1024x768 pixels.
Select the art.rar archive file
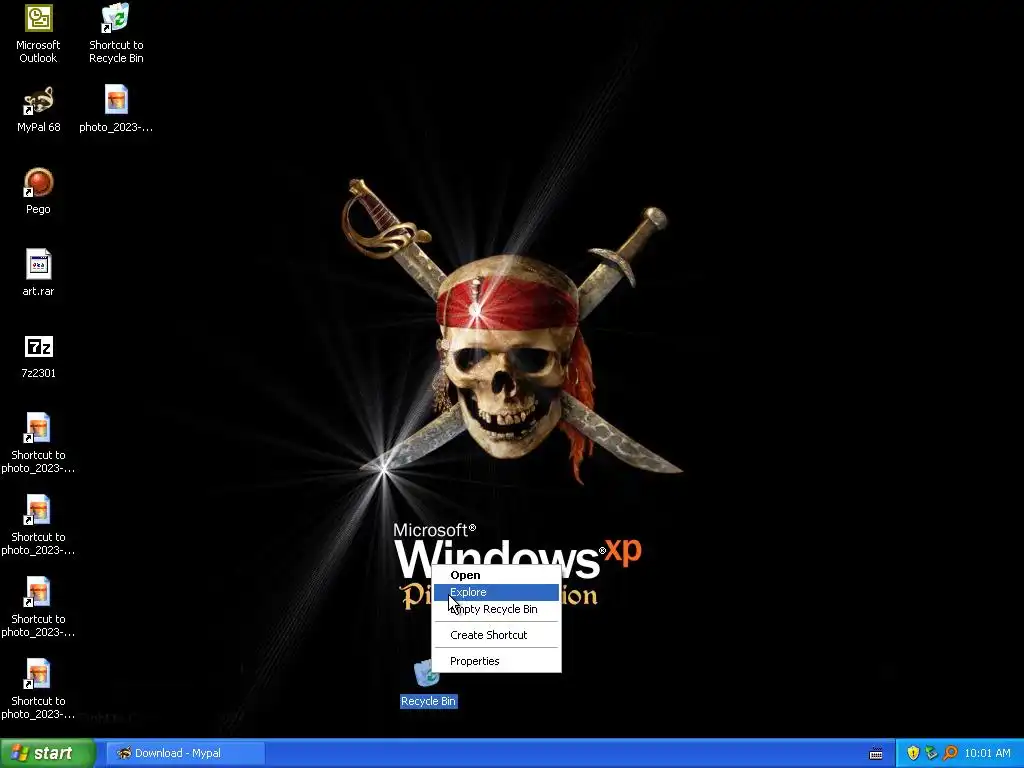pos(39,273)
